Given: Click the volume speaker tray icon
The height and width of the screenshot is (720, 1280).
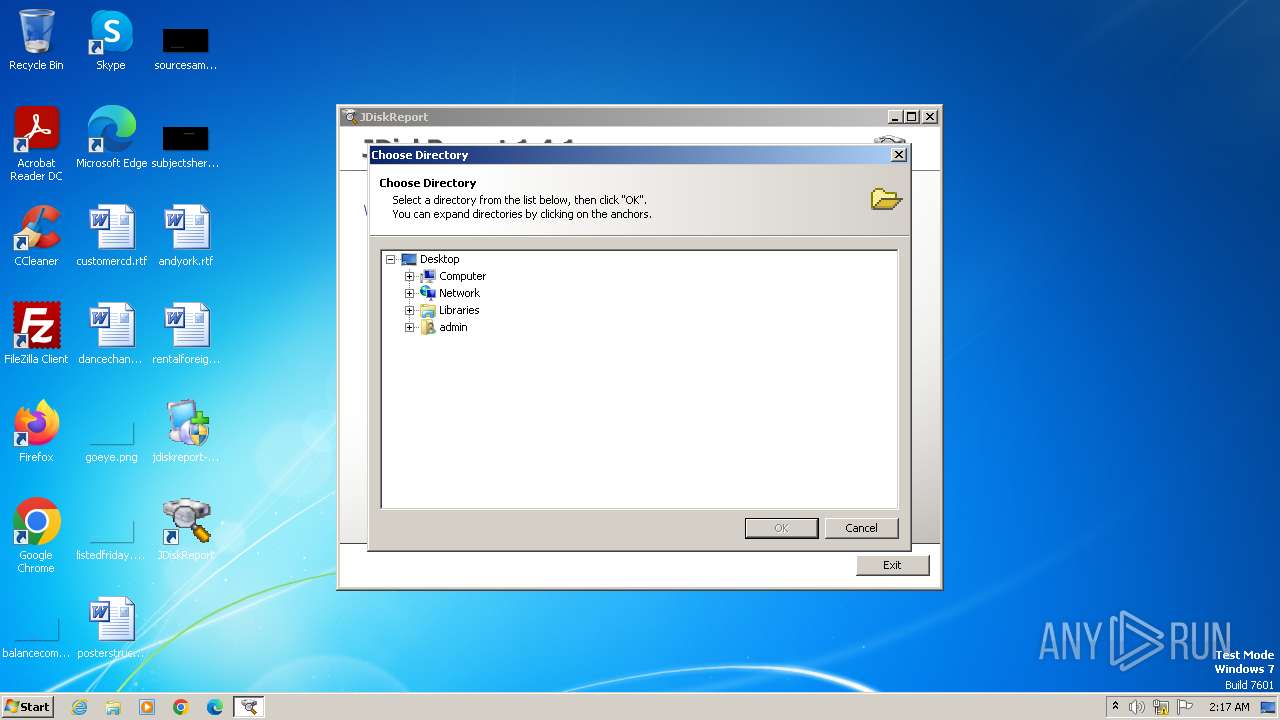Looking at the screenshot, I should tap(1137, 707).
